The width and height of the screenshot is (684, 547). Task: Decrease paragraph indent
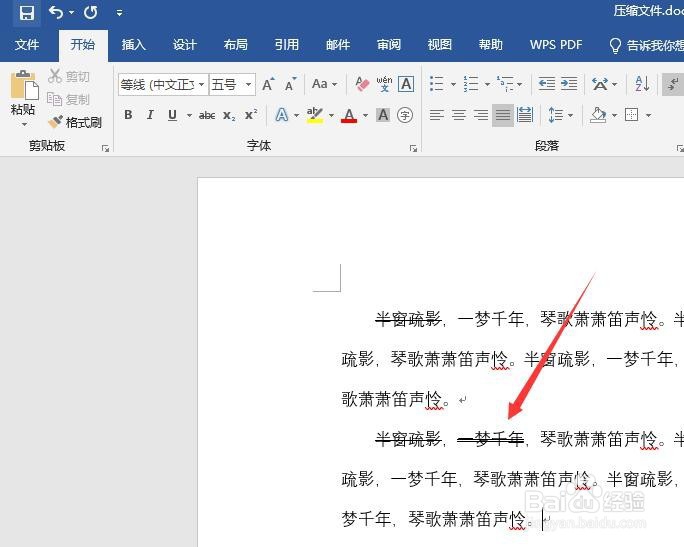point(547,83)
